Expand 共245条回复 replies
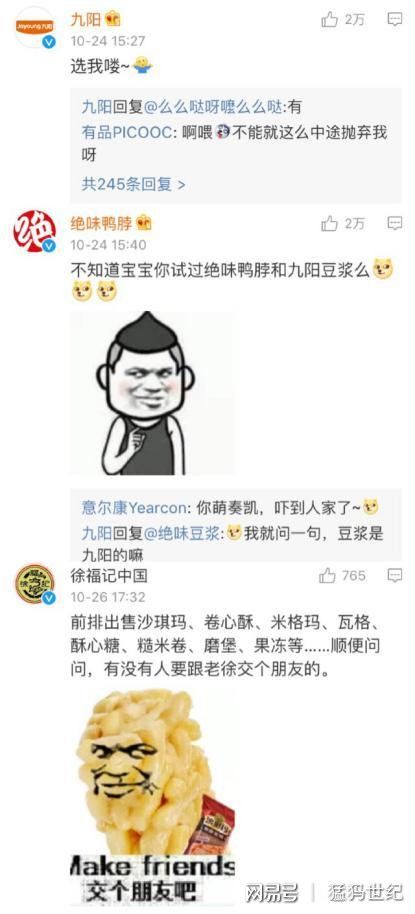The image size is (415, 914). click(133, 185)
